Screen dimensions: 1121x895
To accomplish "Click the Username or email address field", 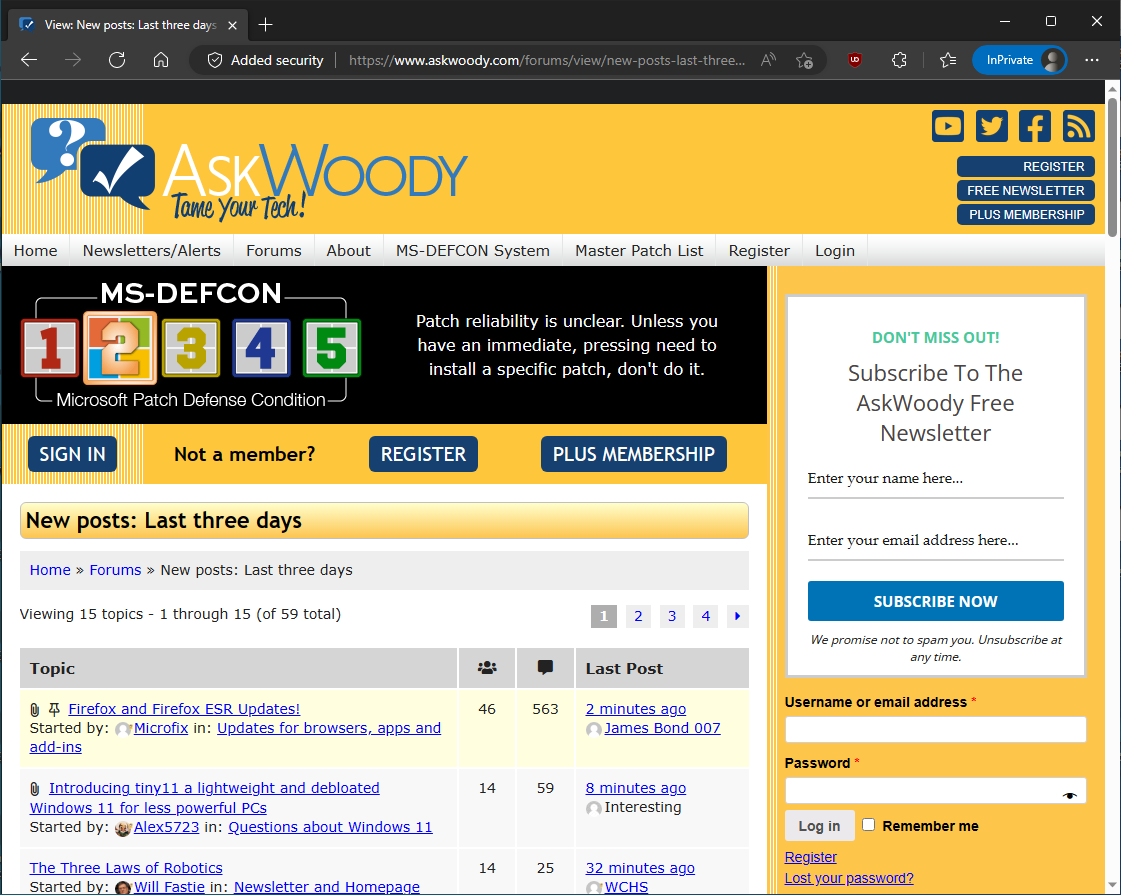I will (935, 729).
